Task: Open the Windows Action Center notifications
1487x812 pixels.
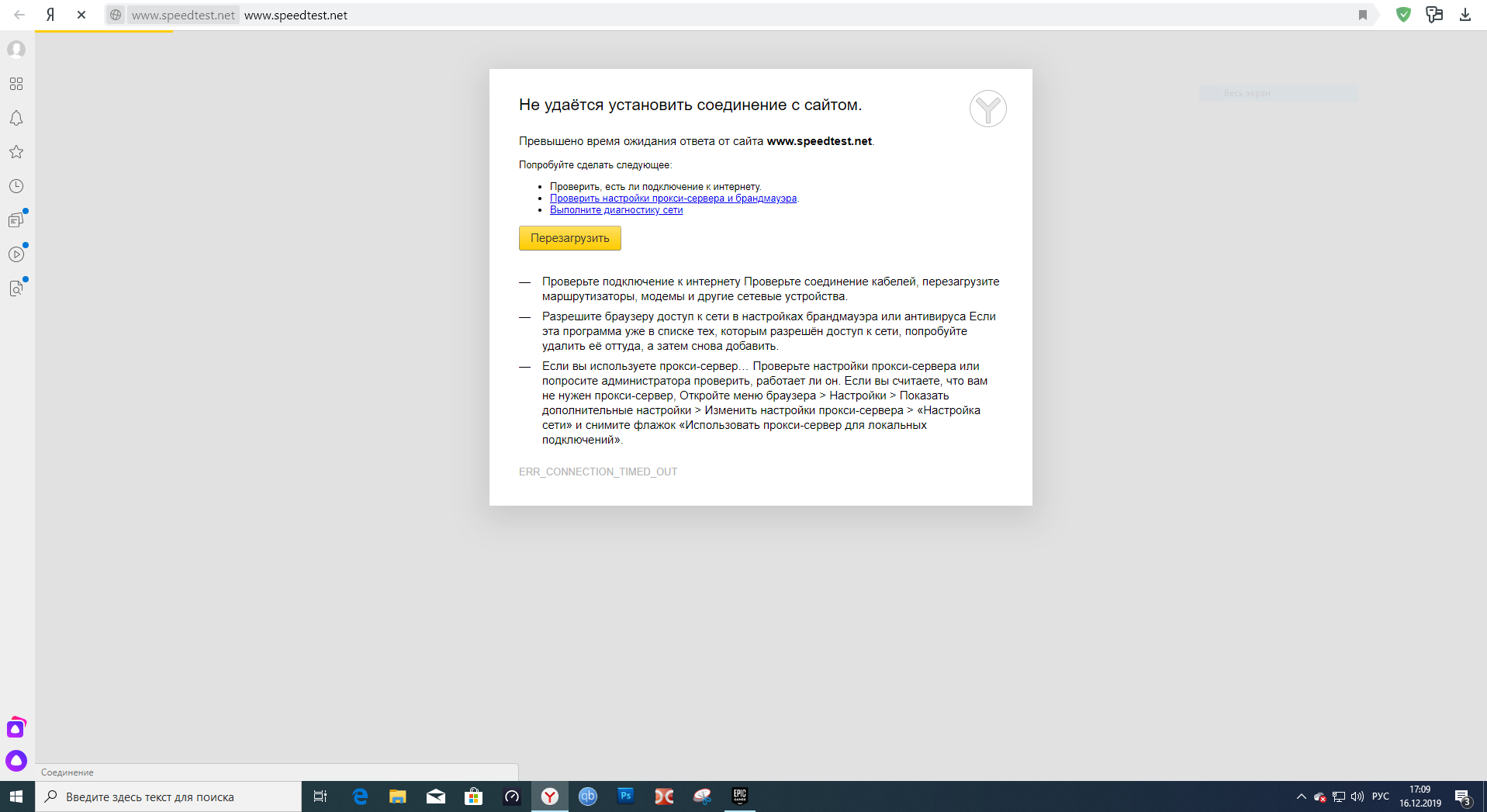Action: pos(1463,796)
